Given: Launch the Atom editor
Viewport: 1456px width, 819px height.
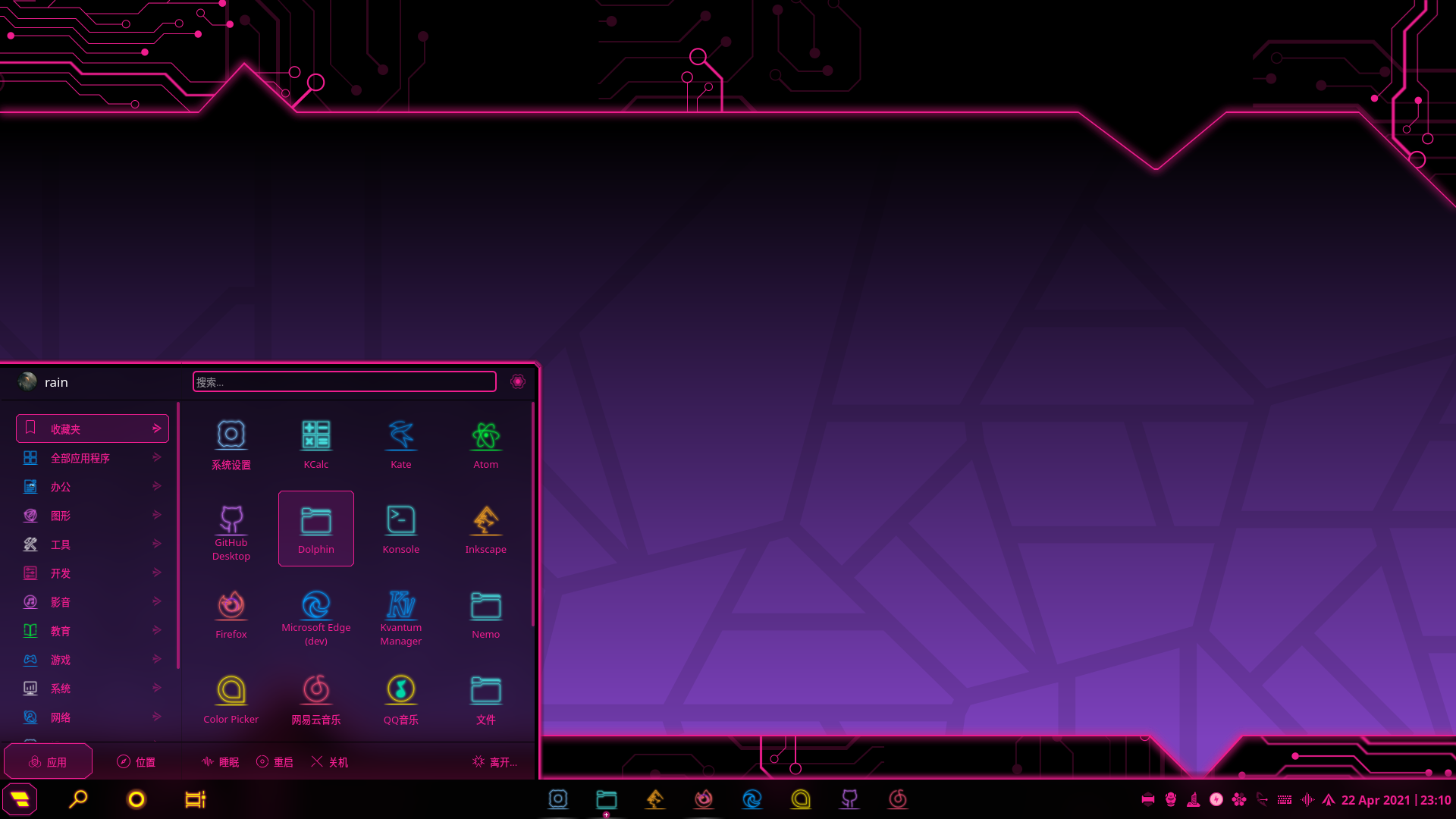Looking at the screenshot, I should point(486,444).
